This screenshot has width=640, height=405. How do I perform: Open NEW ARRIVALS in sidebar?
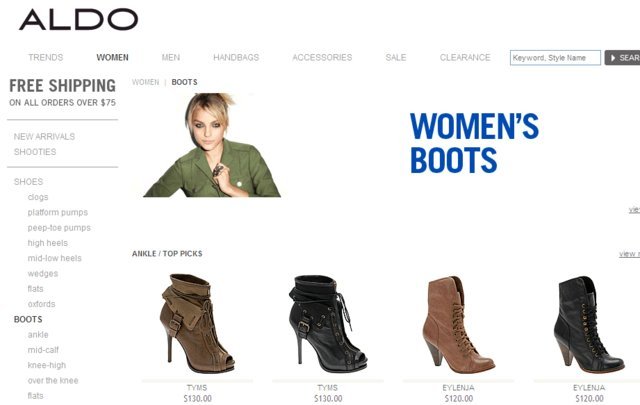pos(44,136)
